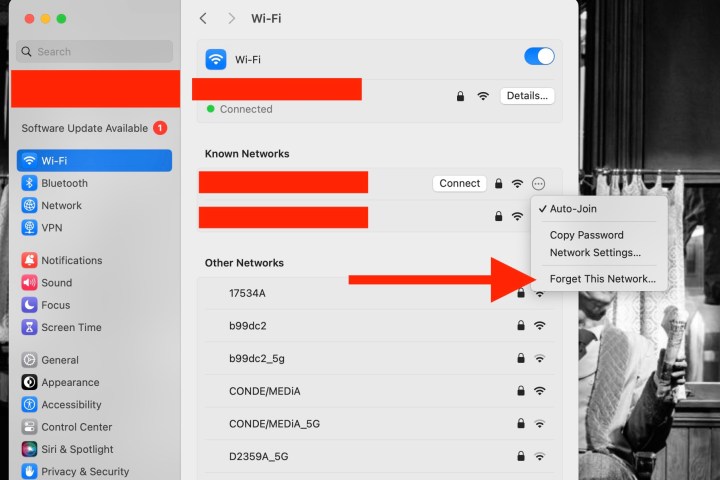This screenshot has width=720, height=480.
Task: Go forward using the right chevron
Action: point(232,18)
